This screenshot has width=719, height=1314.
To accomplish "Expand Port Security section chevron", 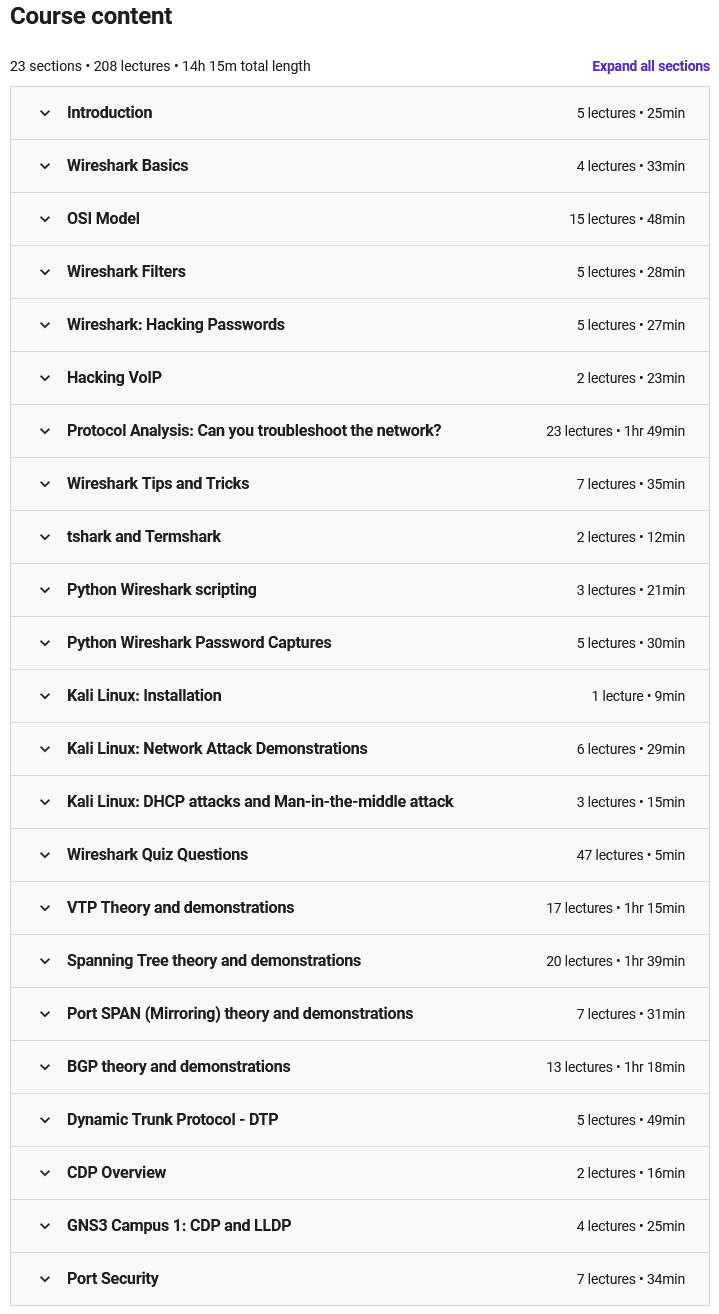I will [x=45, y=1279].
